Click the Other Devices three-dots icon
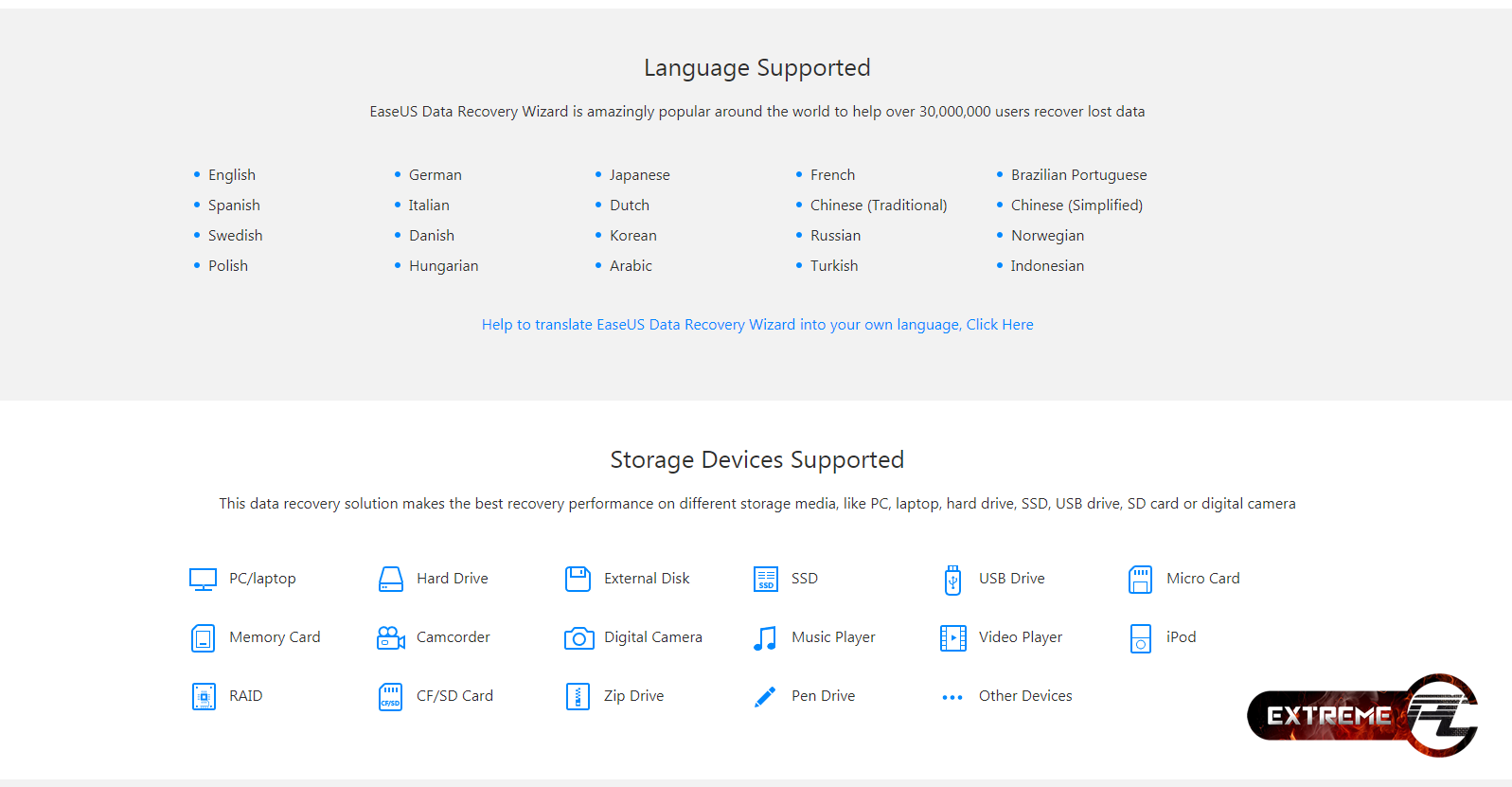1512x787 pixels. point(952,697)
